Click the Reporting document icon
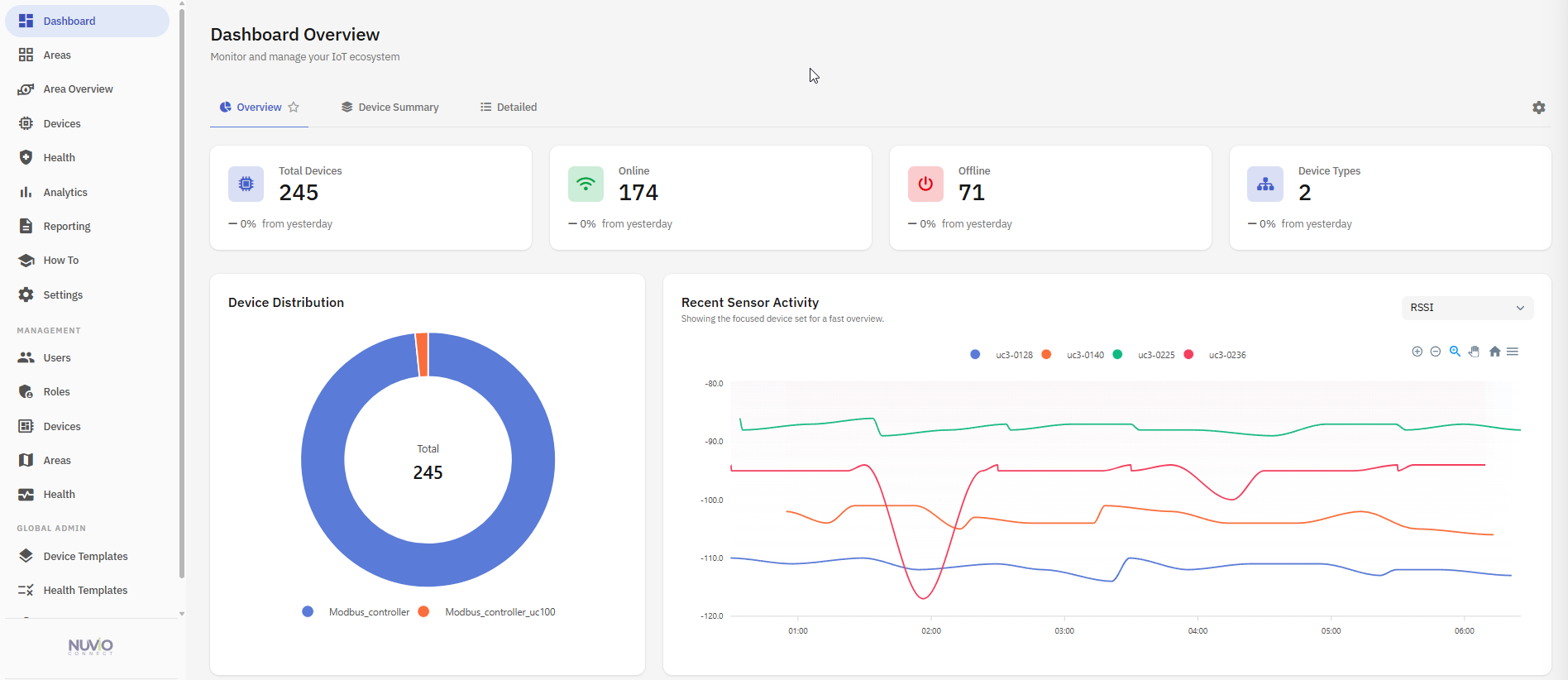The height and width of the screenshot is (680, 1568). tap(26, 226)
